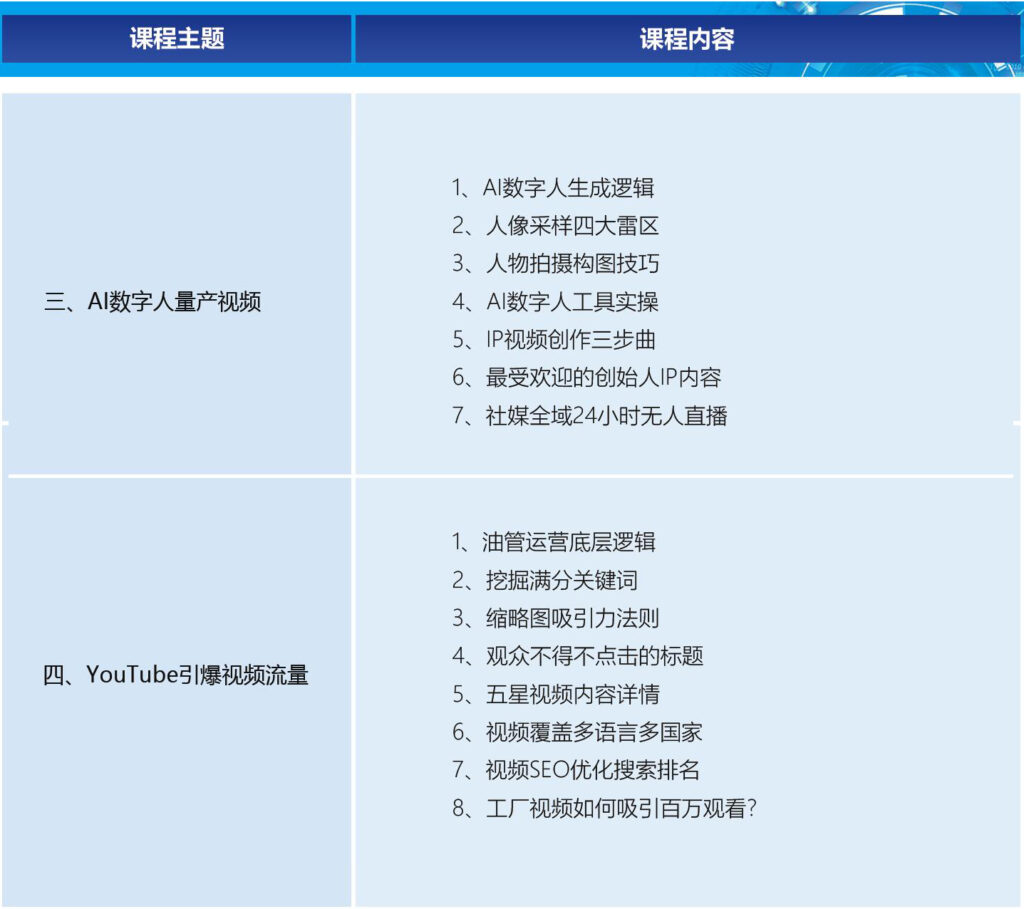This screenshot has width=1024, height=909.
Task: Click the 课程主题 column header
Action: coord(176,39)
